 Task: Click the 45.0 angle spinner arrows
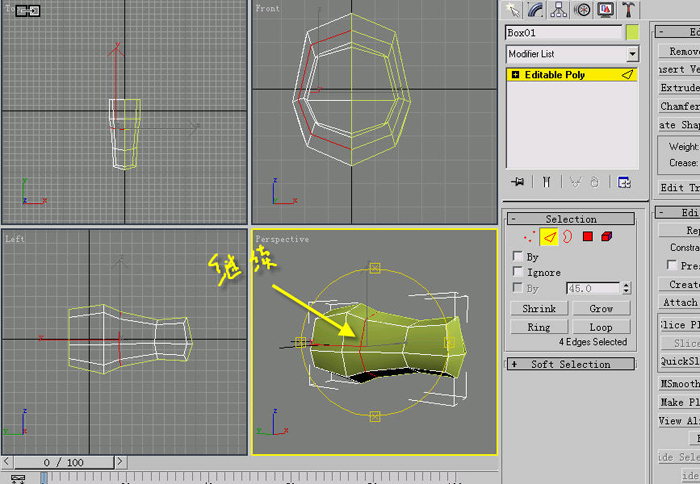626,288
